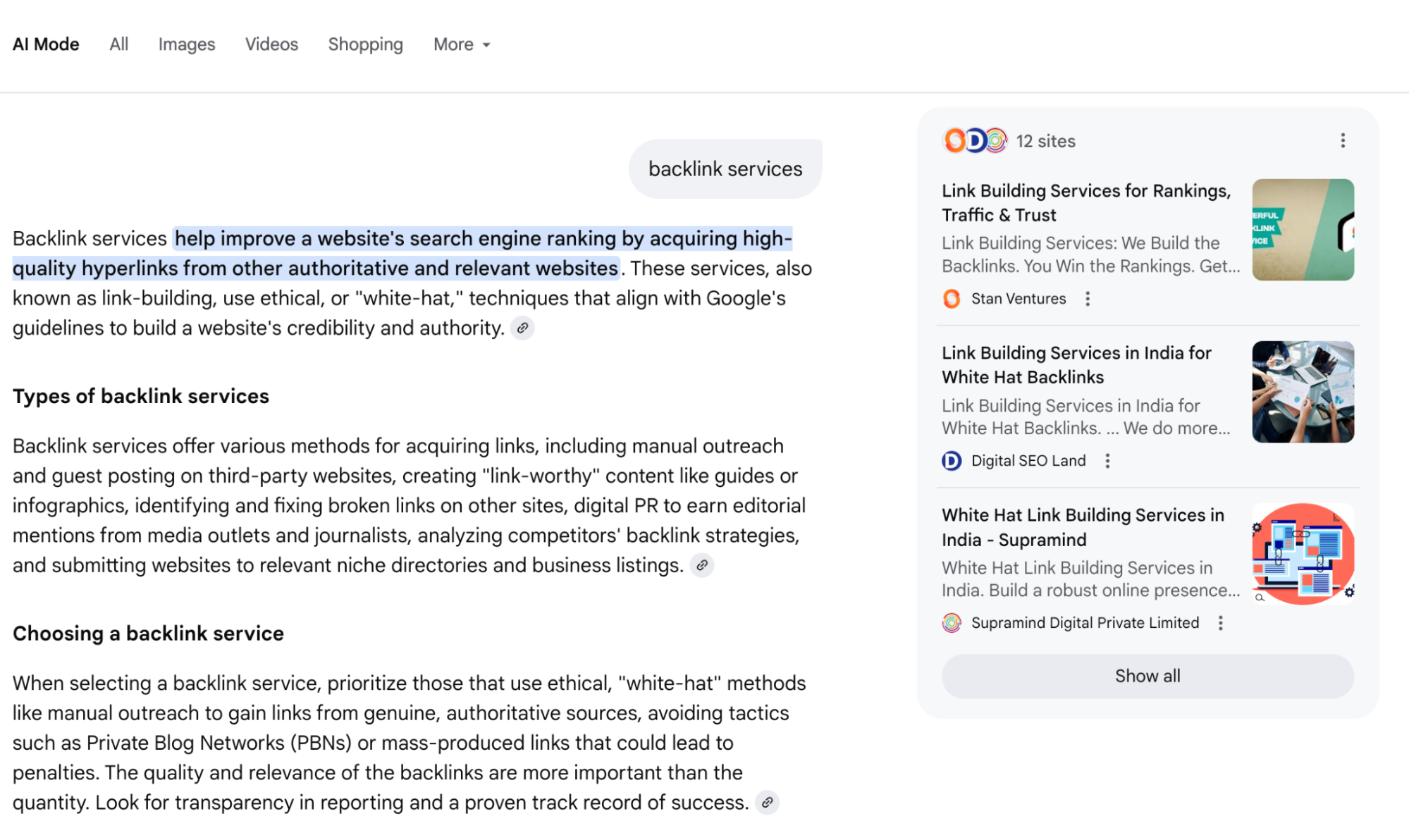
Task: Open the three-dot menu next to Supramind Digital Private Limited
Action: (1220, 623)
